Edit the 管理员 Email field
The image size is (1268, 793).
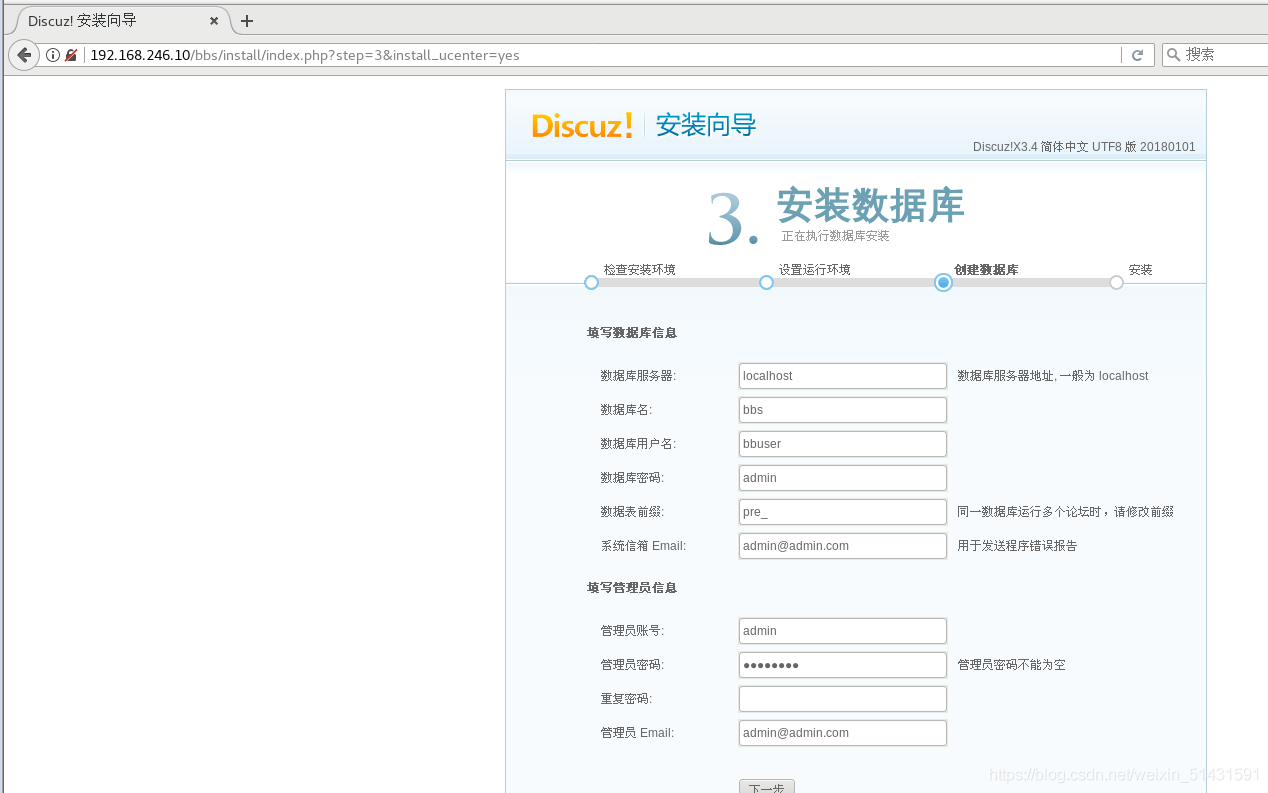coord(843,733)
